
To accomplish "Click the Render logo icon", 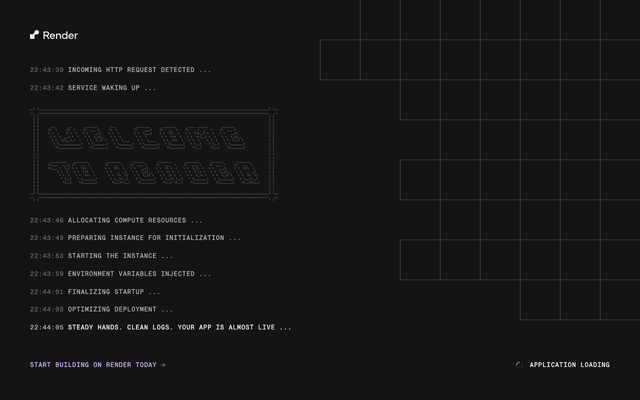I will (x=34, y=35).
